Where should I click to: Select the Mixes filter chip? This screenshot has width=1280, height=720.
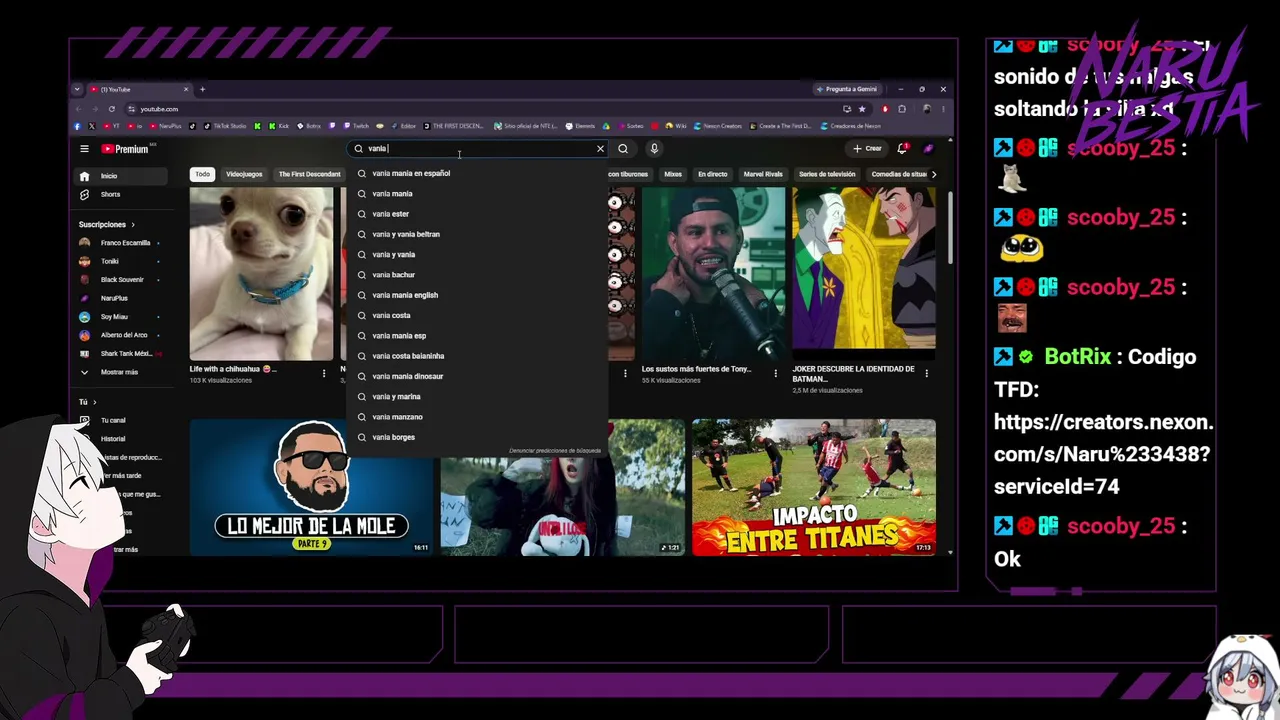pos(673,174)
